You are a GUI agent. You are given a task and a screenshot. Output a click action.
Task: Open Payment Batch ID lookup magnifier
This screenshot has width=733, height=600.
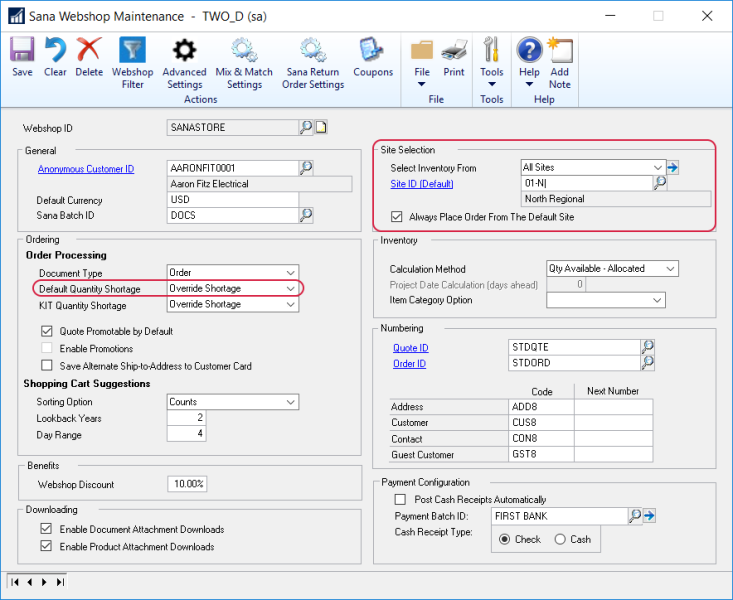634,516
